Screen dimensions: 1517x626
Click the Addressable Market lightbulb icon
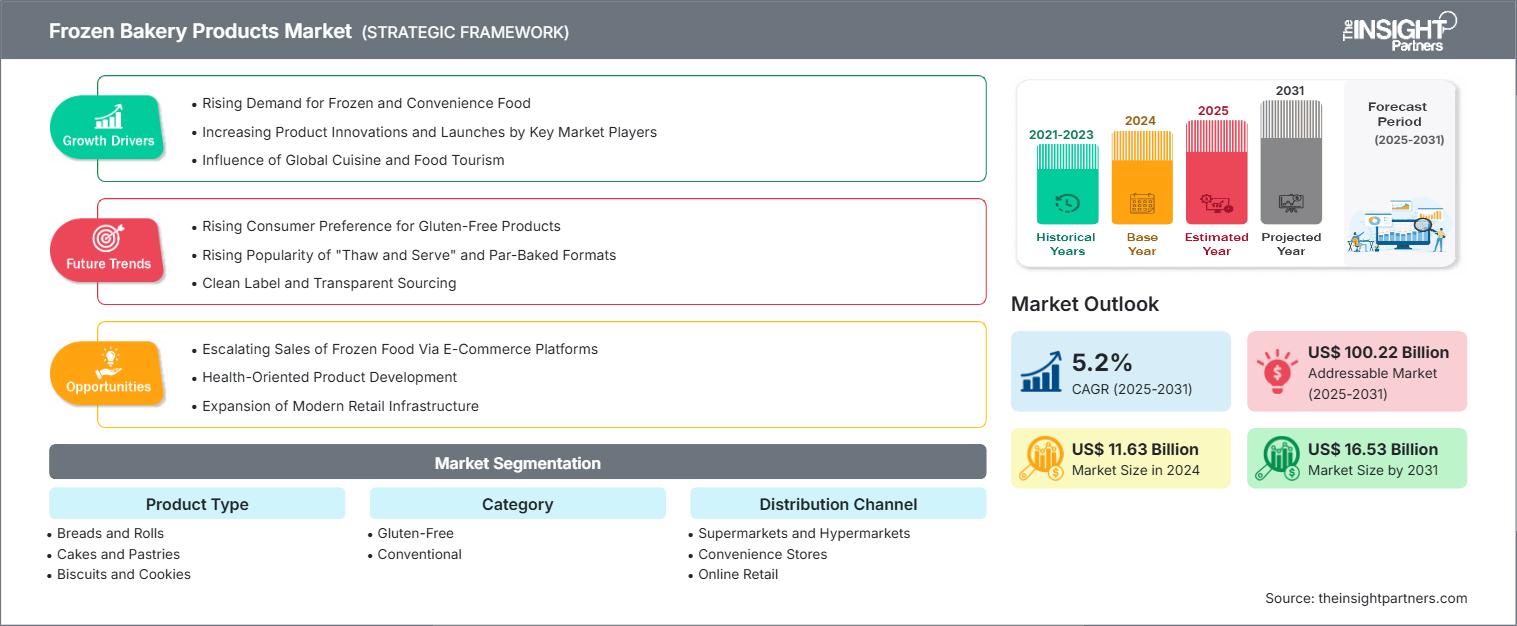[x=1277, y=371]
